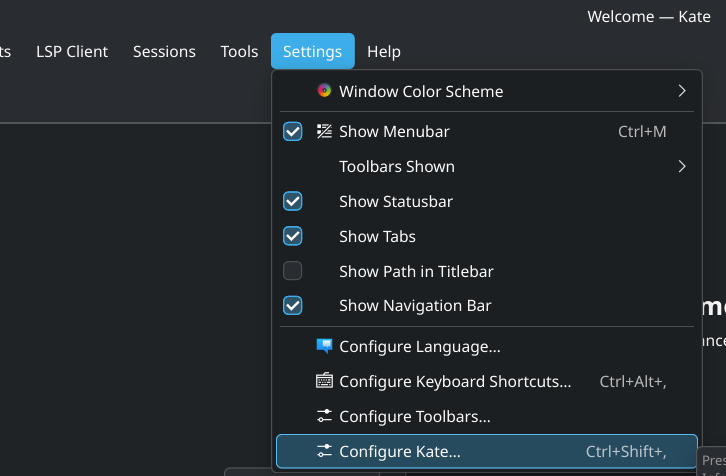Image resolution: width=726 pixels, height=476 pixels.
Task: Click the Configure Language speech bubble icon
Action: 324,346
